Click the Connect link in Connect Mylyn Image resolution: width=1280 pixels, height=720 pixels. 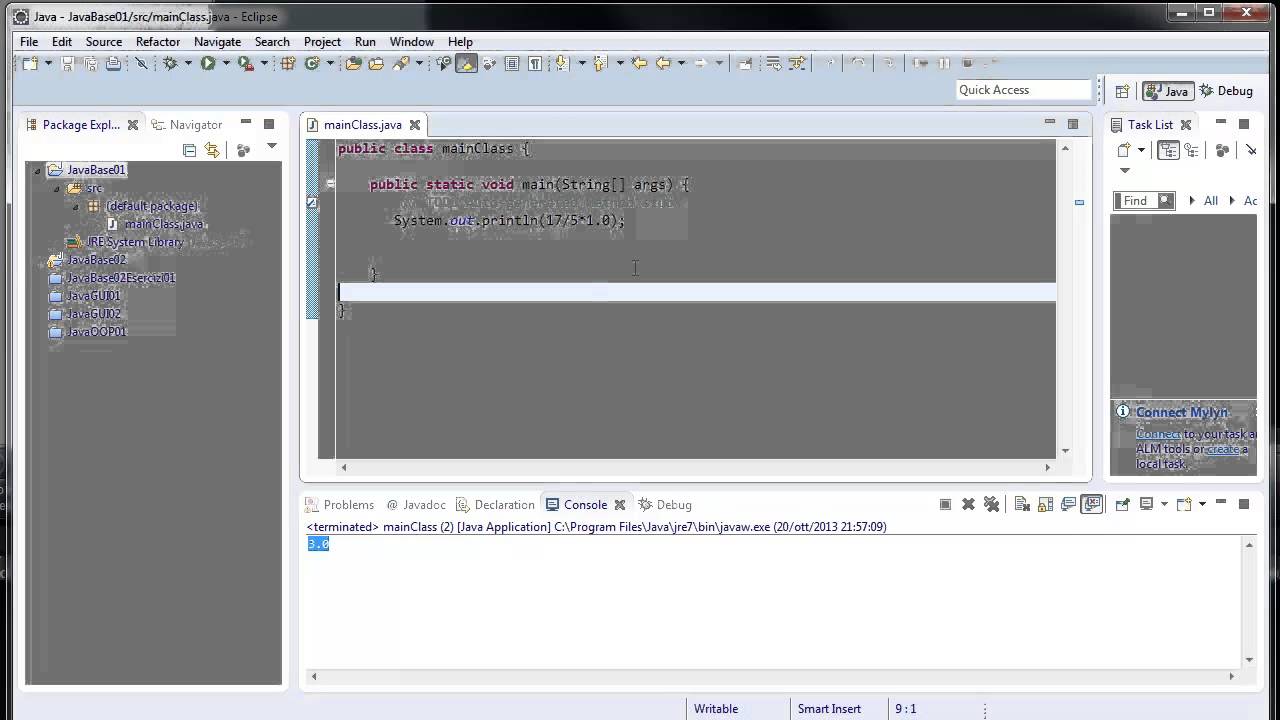point(1158,434)
